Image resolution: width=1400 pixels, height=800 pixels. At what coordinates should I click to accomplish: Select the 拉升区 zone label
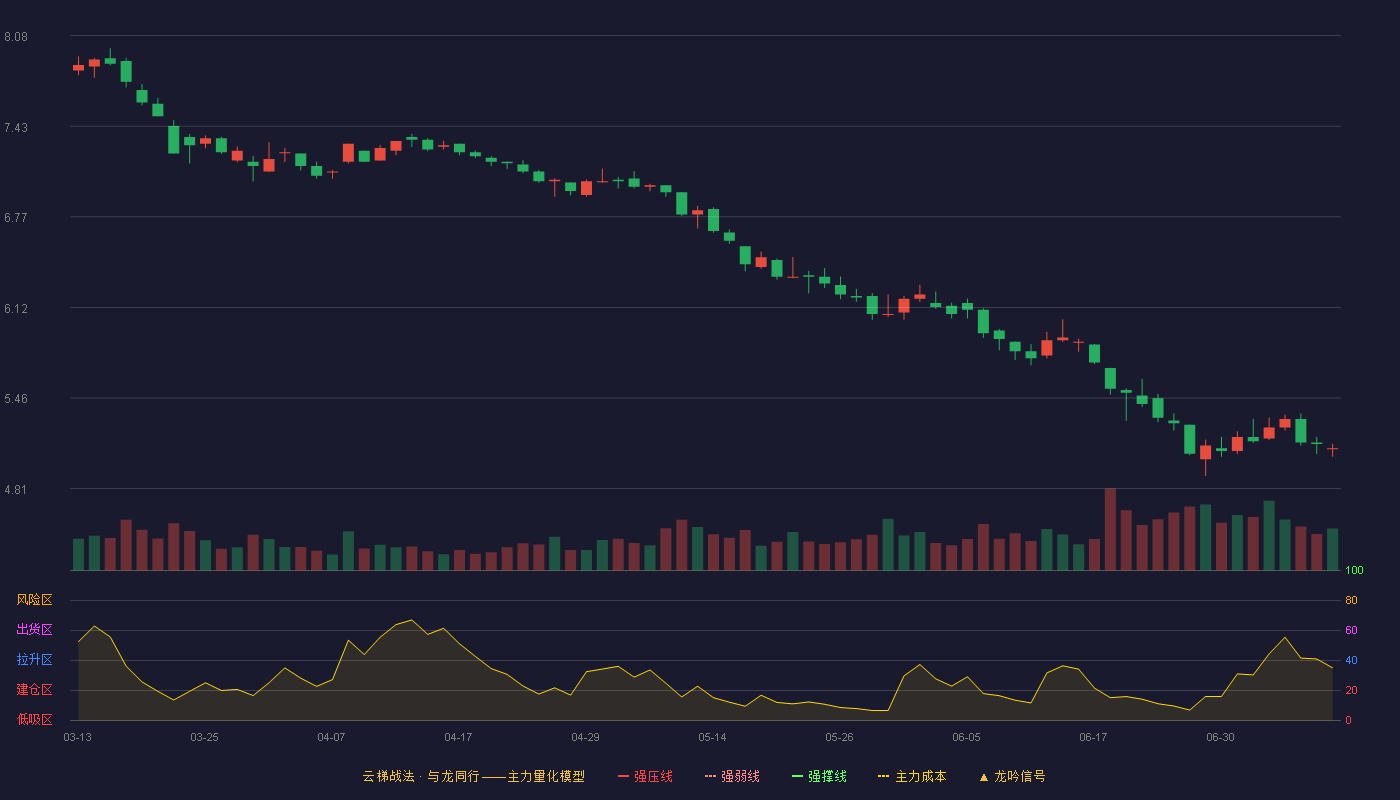point(35,660)
